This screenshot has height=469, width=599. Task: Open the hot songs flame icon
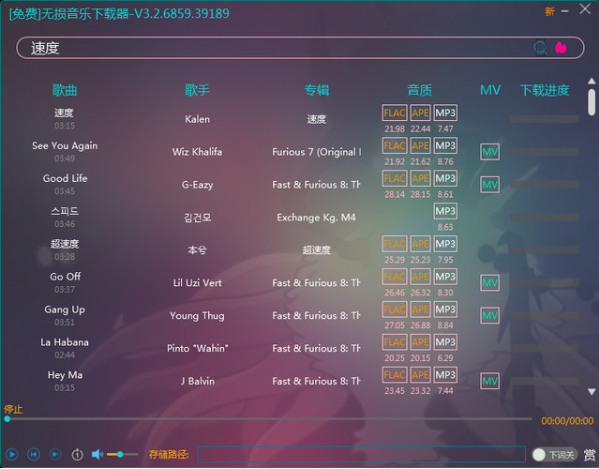[560, 48]
